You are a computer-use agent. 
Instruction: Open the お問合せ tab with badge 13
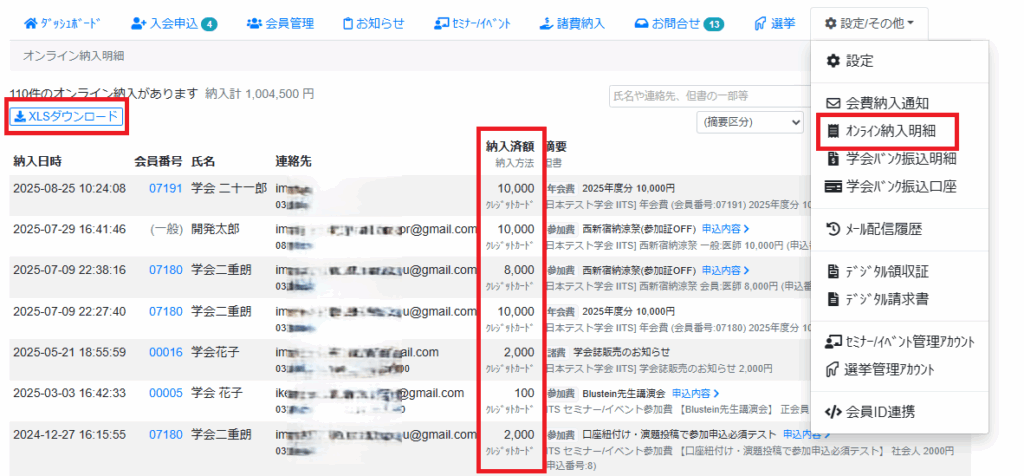(x=679, y=22)
